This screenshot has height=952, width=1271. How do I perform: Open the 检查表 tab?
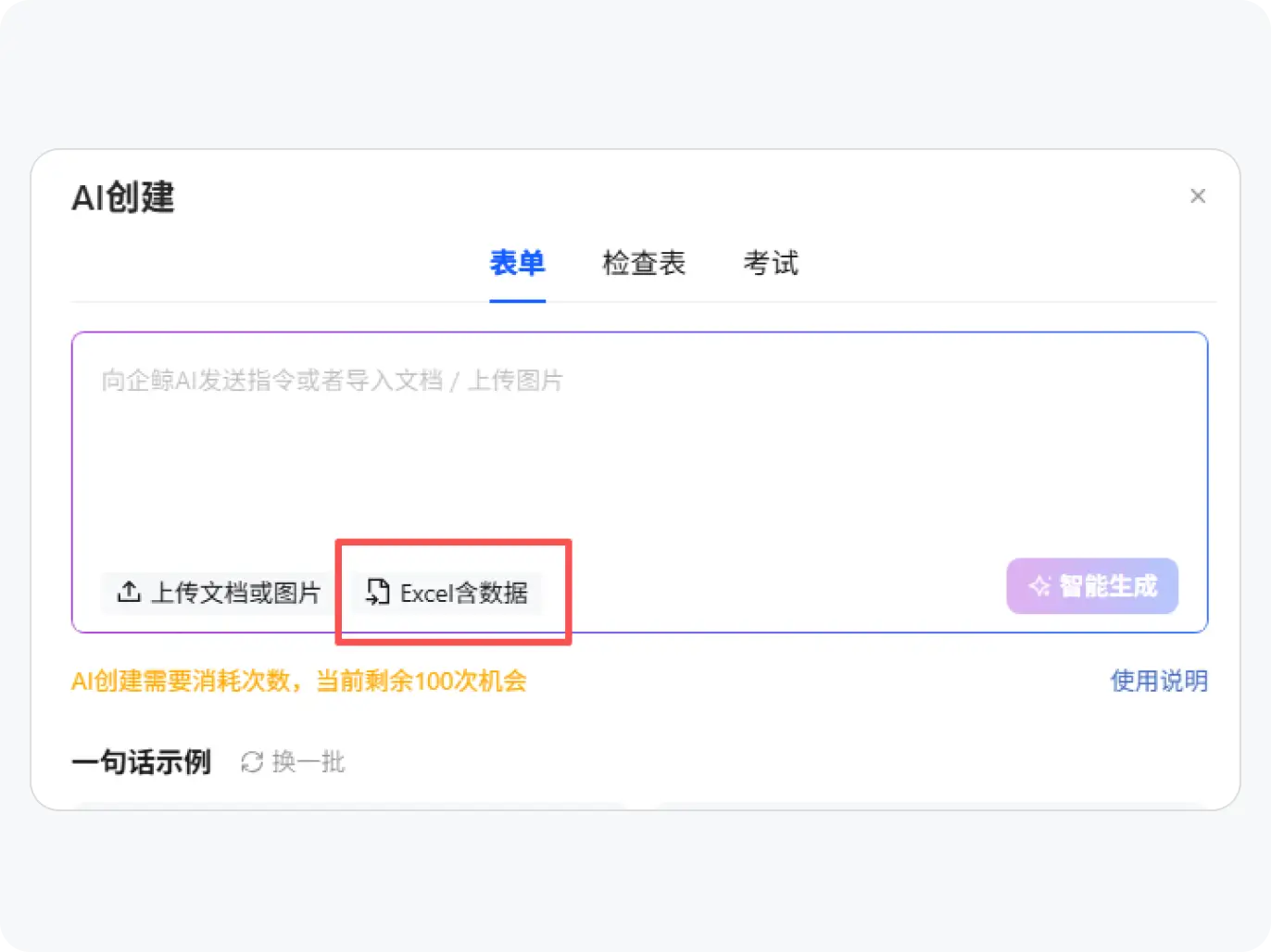644,263
